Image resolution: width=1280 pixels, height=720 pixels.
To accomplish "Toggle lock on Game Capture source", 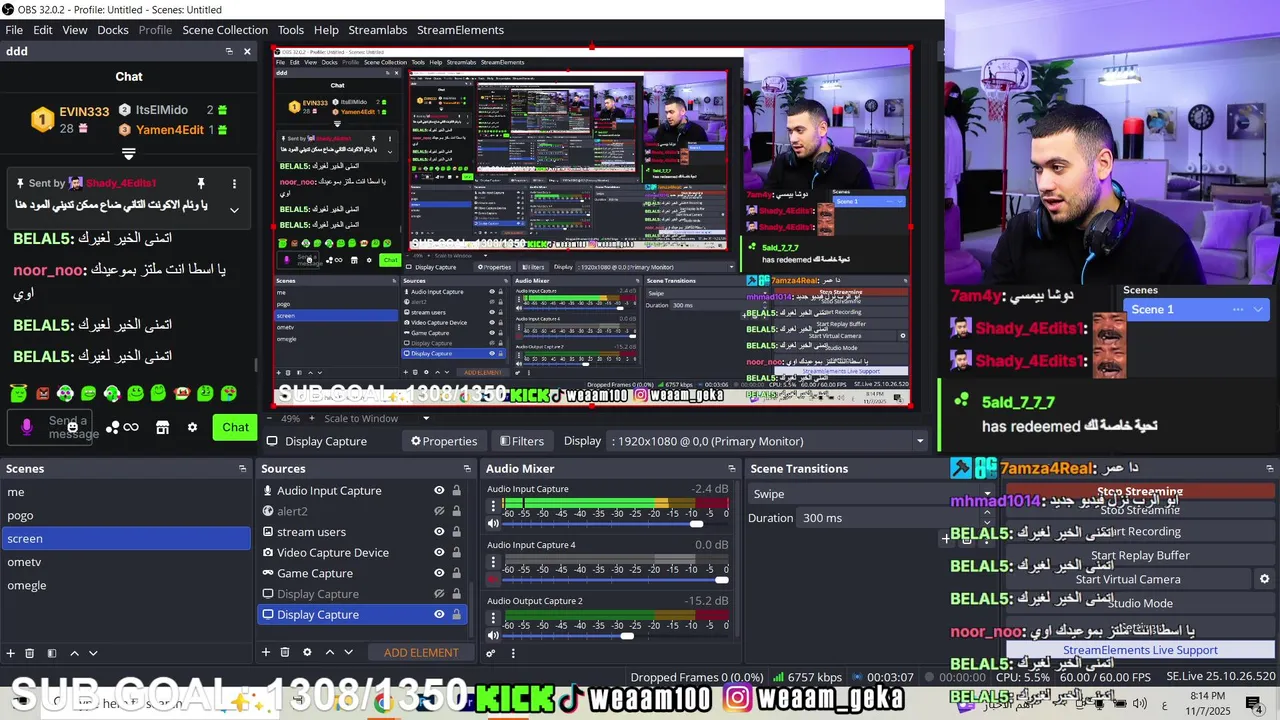I will coord(457,573).
